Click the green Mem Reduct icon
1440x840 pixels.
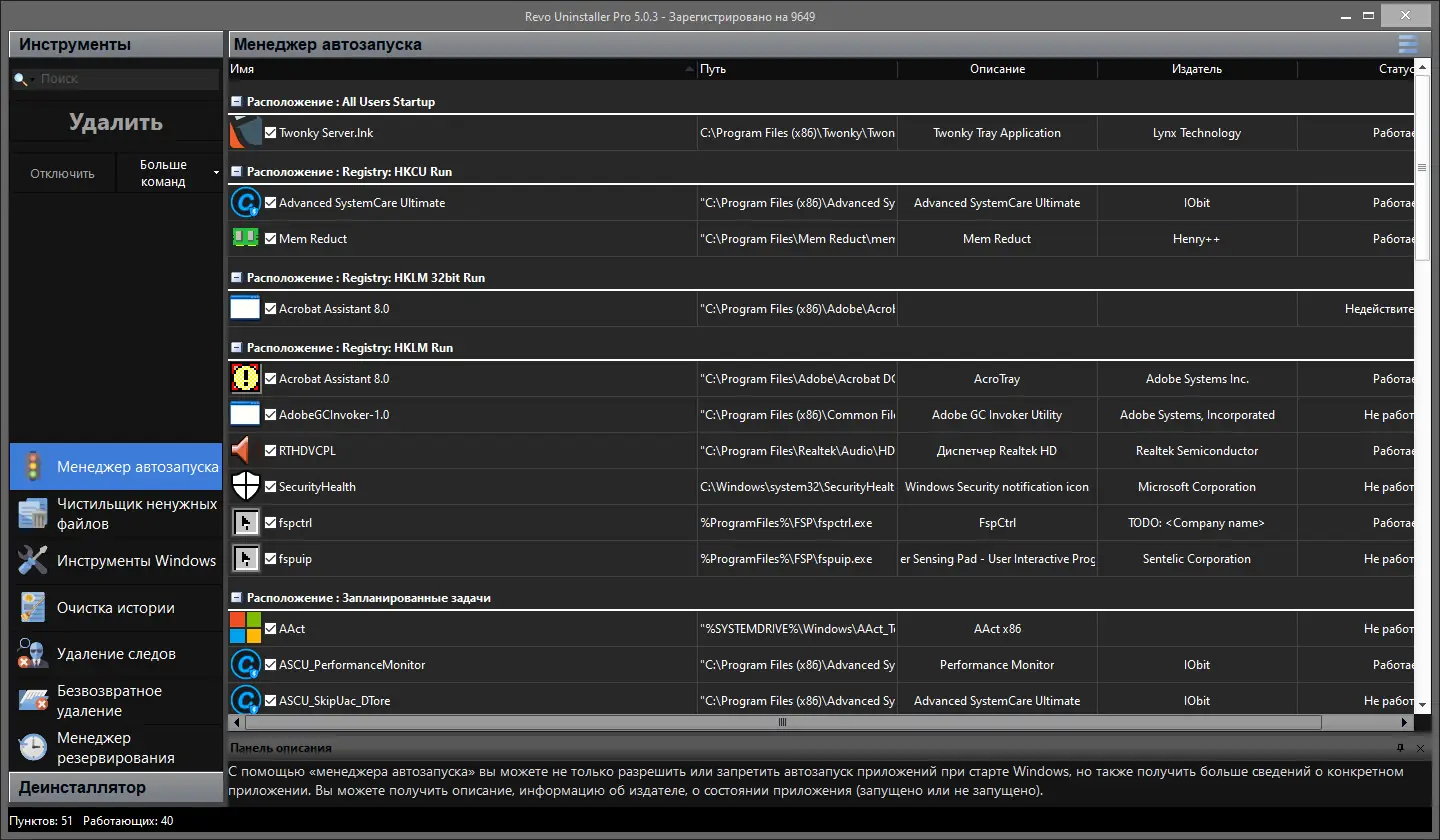(x=245, y=239)
